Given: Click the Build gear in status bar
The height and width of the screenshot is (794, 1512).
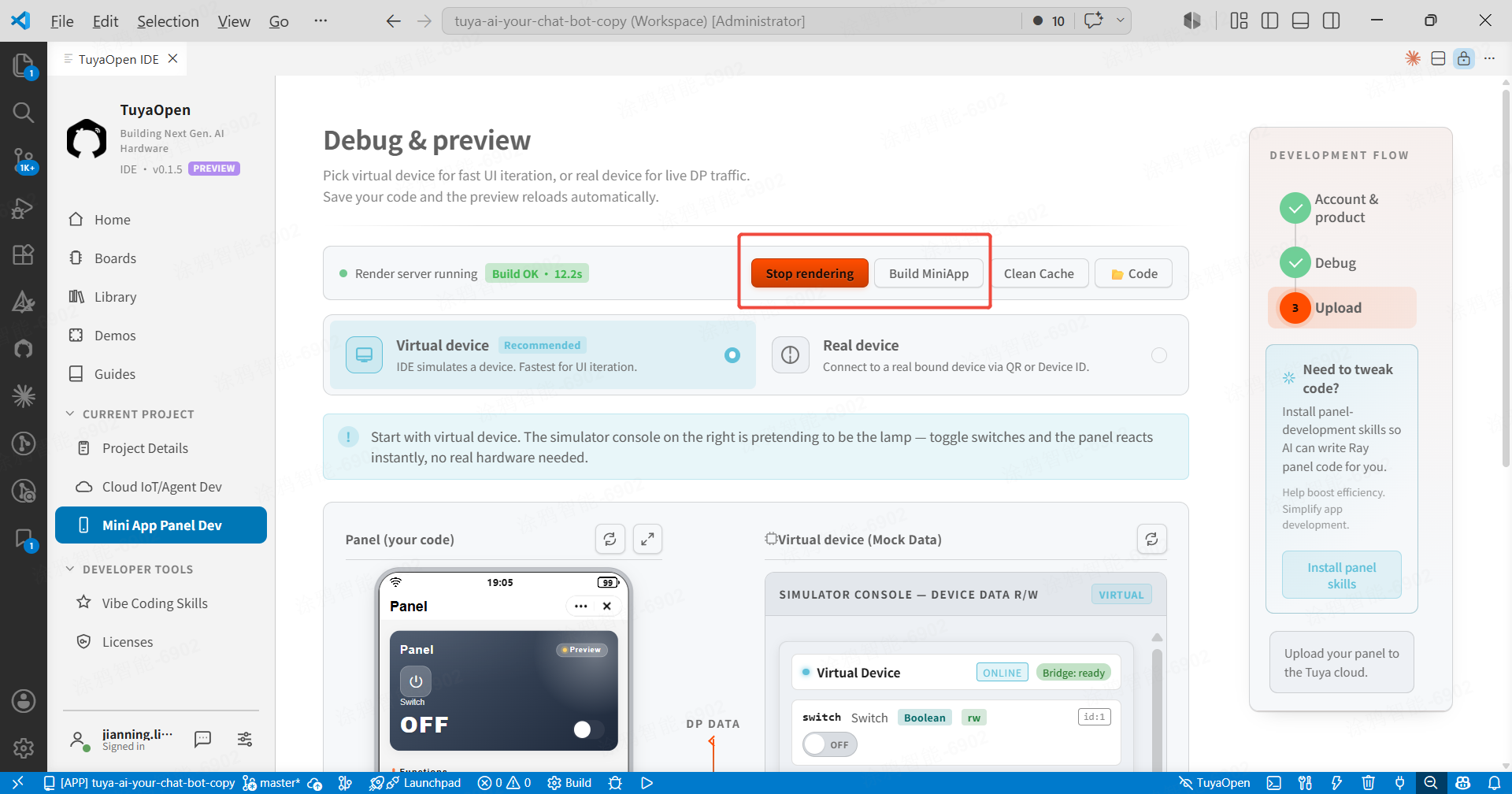Looking at the screenshot, I should pyautogui.click(x=569, y=782).
